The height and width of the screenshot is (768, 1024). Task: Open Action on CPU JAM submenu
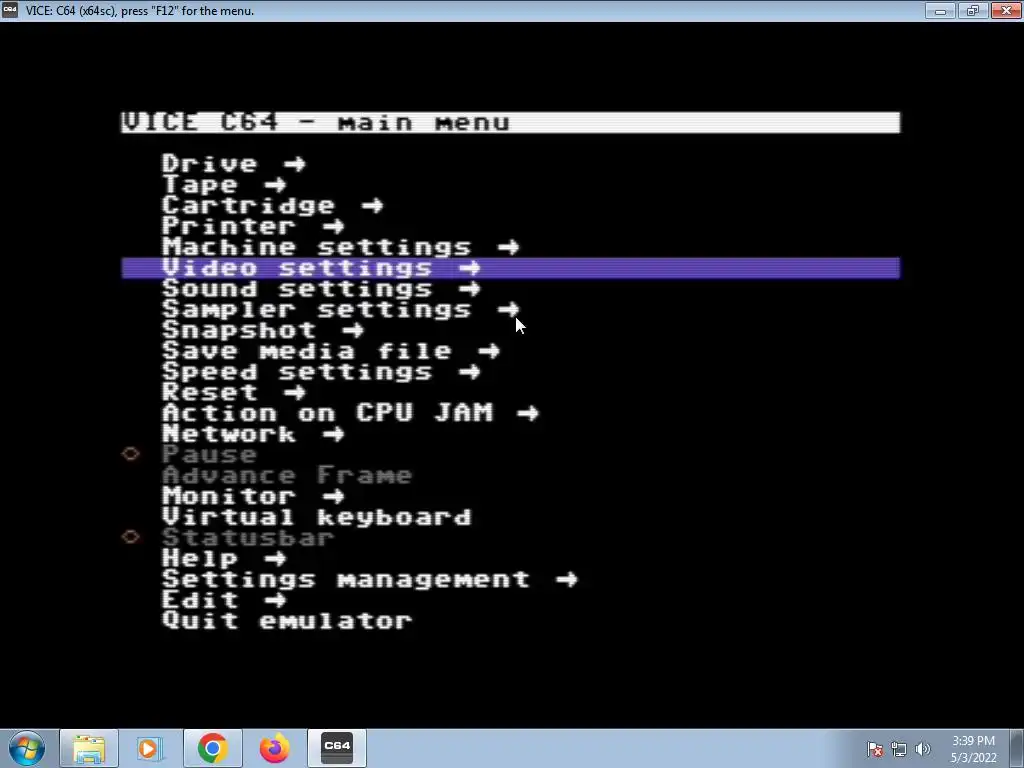(350, 413)
